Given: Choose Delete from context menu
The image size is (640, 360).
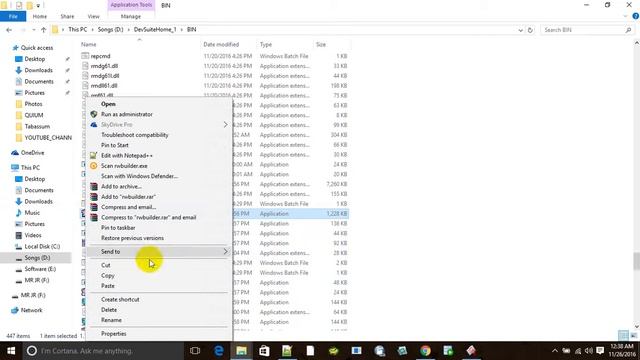Looking at the screenshot, I should point(109,310).
